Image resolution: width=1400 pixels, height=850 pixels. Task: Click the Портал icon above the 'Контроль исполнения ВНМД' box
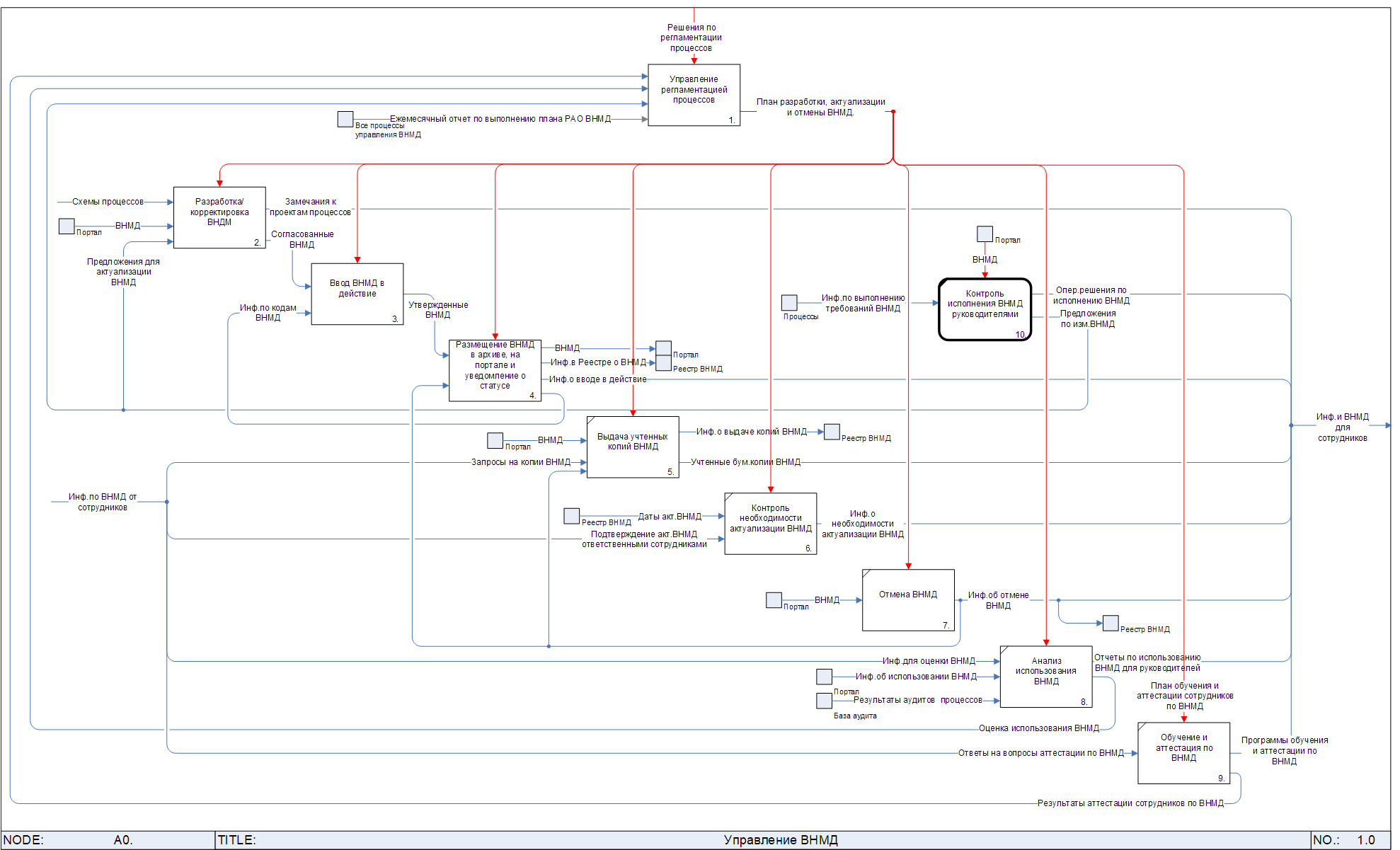[985, 234]
